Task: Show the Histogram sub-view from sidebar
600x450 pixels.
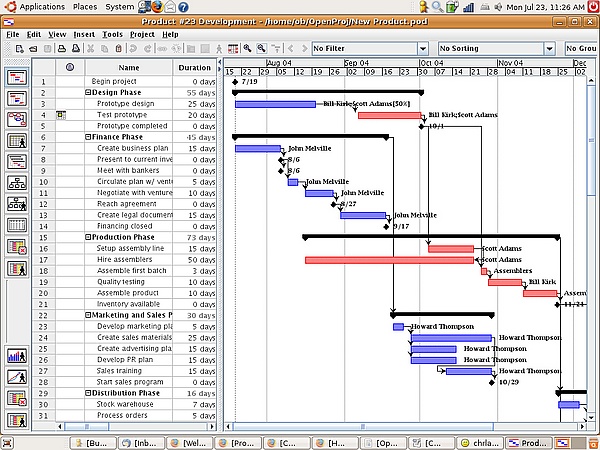Action: tap(17, 355)
